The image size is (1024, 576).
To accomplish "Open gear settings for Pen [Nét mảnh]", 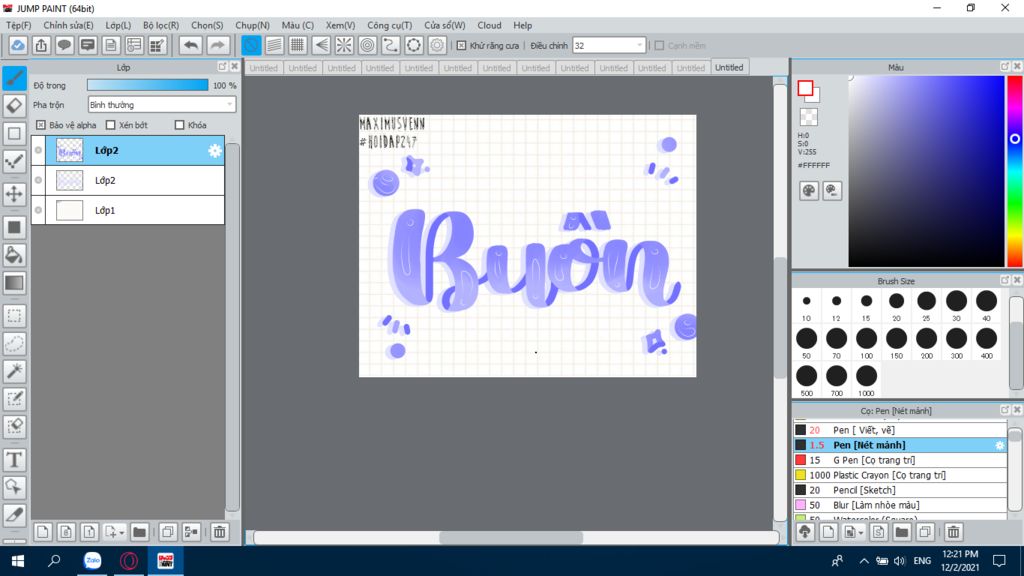I will coord(1000,445).
